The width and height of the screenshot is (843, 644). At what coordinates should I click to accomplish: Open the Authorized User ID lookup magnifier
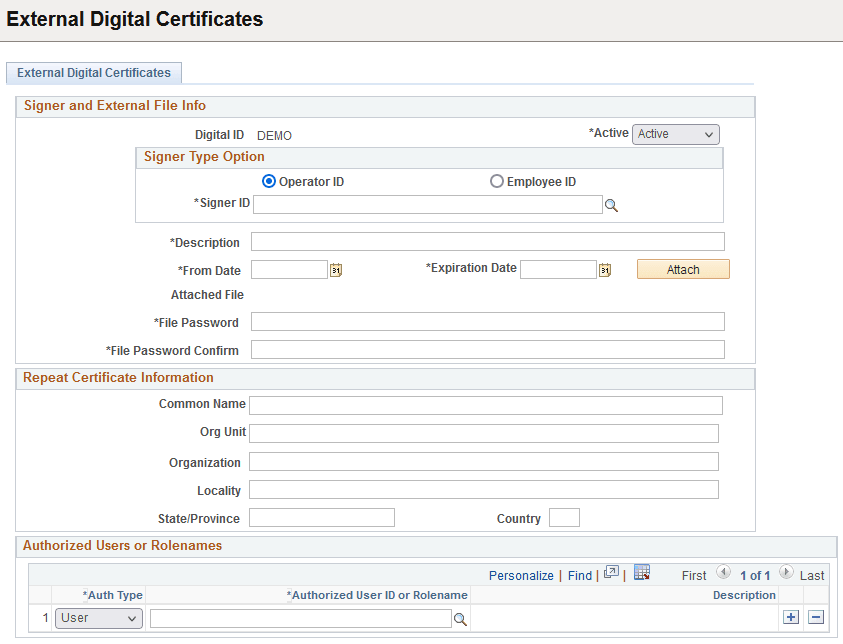[x=460, y=618]
